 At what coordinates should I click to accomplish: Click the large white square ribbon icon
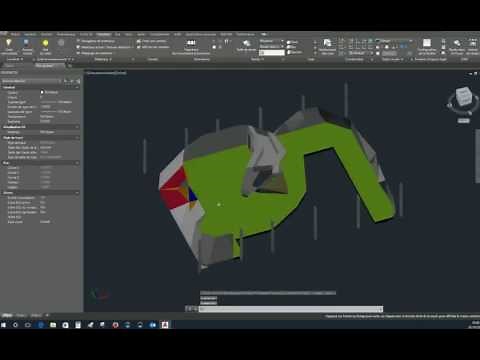[427, 43]
